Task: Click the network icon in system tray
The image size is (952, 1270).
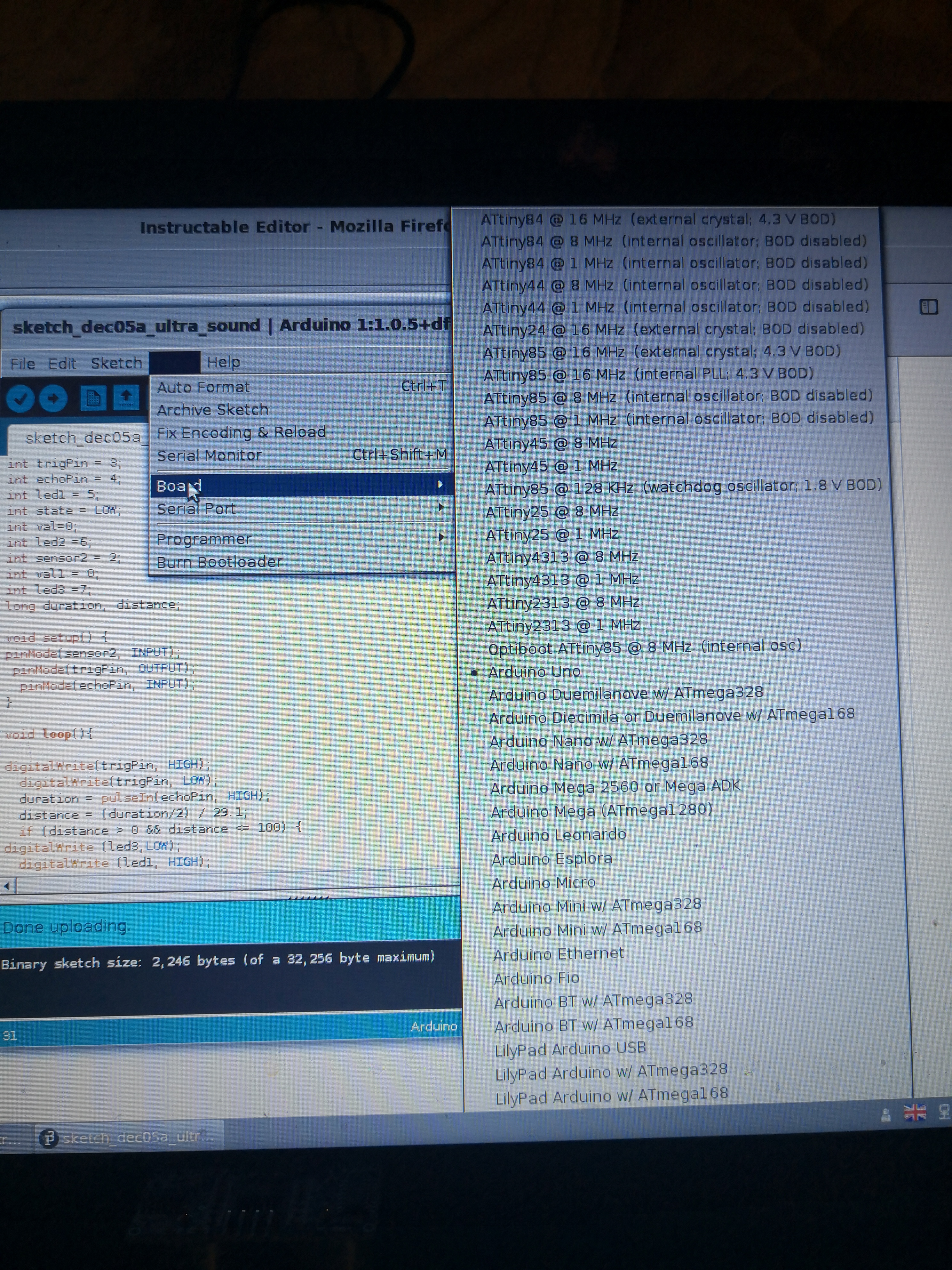Action: click(x=944, y=1112)
